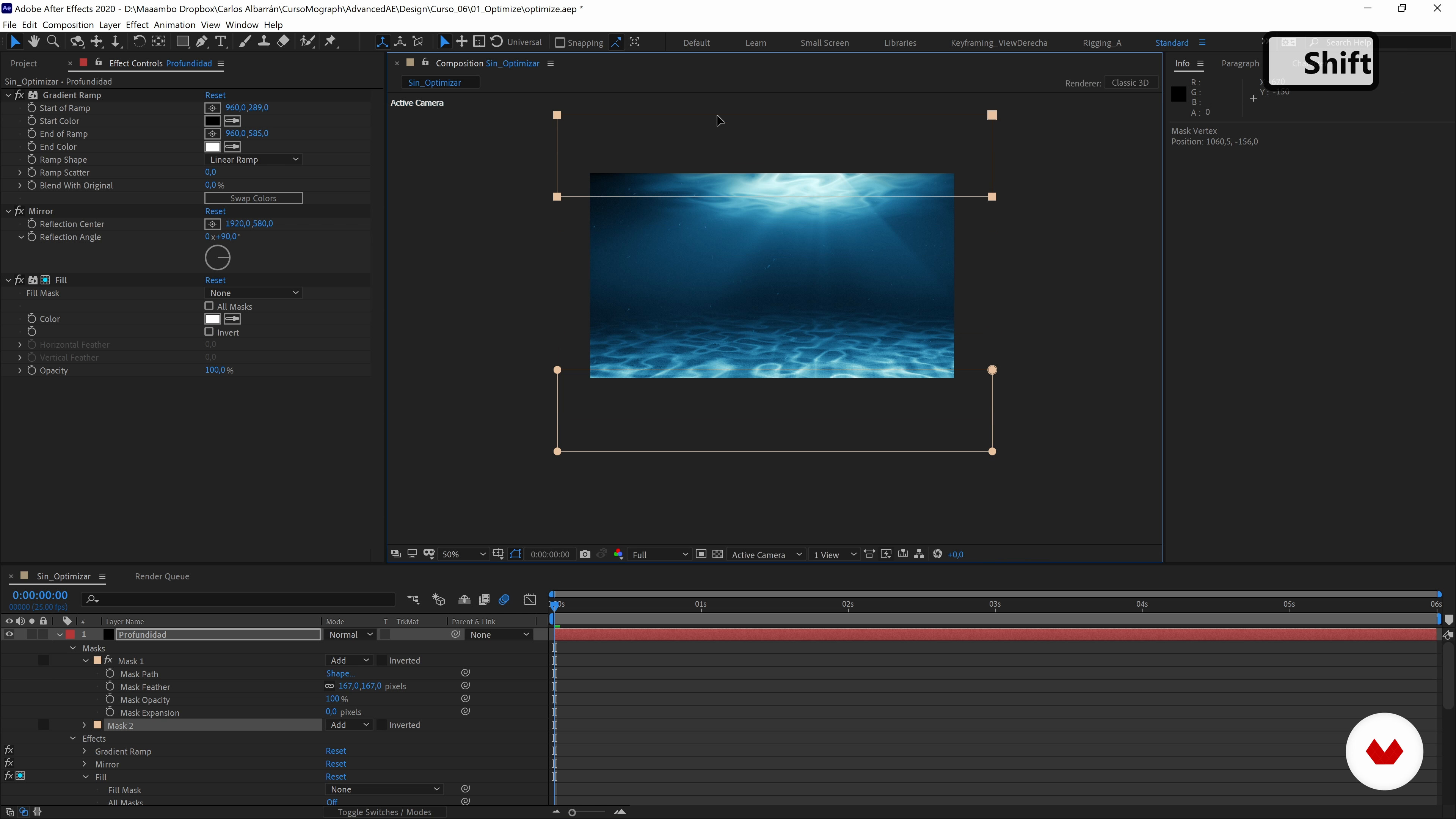Viewport: 1456px width, 819px height.
Task: Select the Hand tool
Action: pos(34,41)
